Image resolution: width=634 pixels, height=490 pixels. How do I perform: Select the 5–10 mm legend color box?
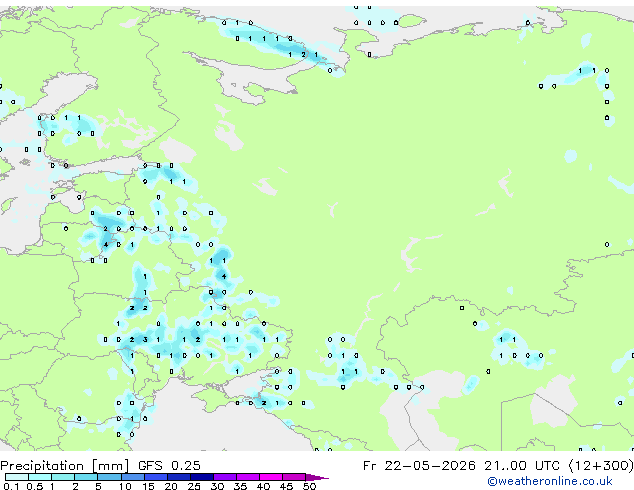point(110,477)
